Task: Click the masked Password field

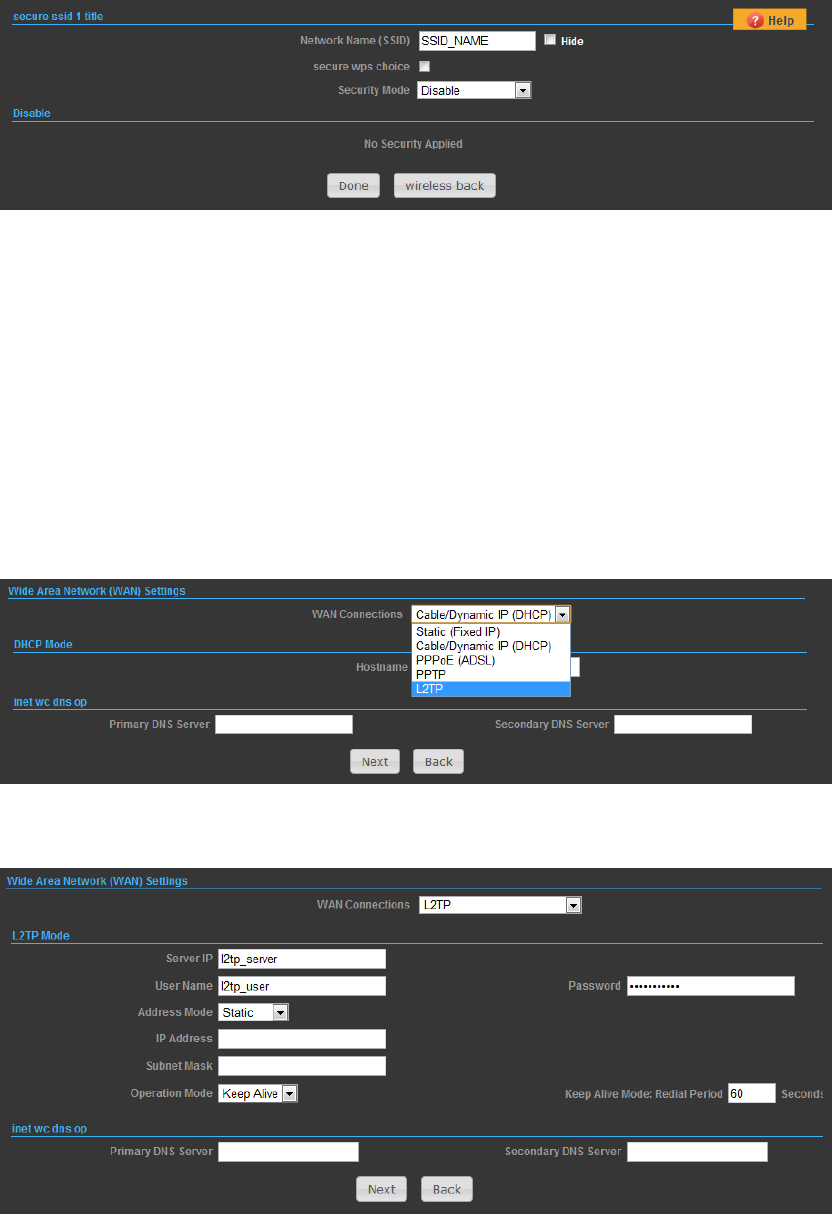Action: coord(711,986)
